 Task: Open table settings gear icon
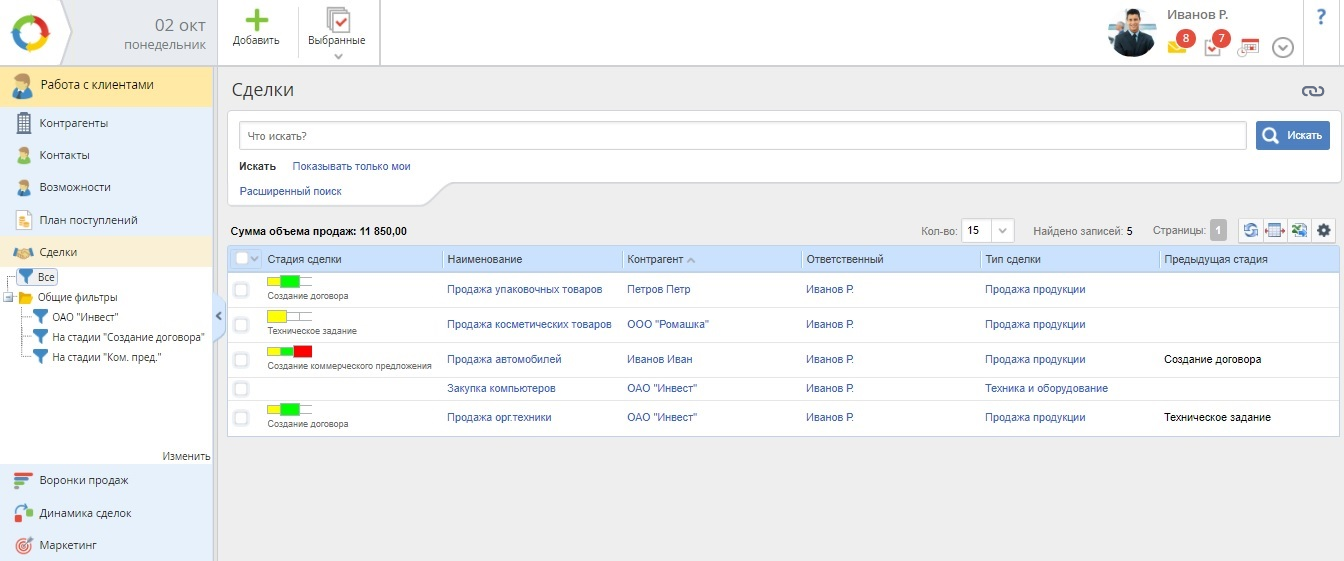click(1324, 231)
